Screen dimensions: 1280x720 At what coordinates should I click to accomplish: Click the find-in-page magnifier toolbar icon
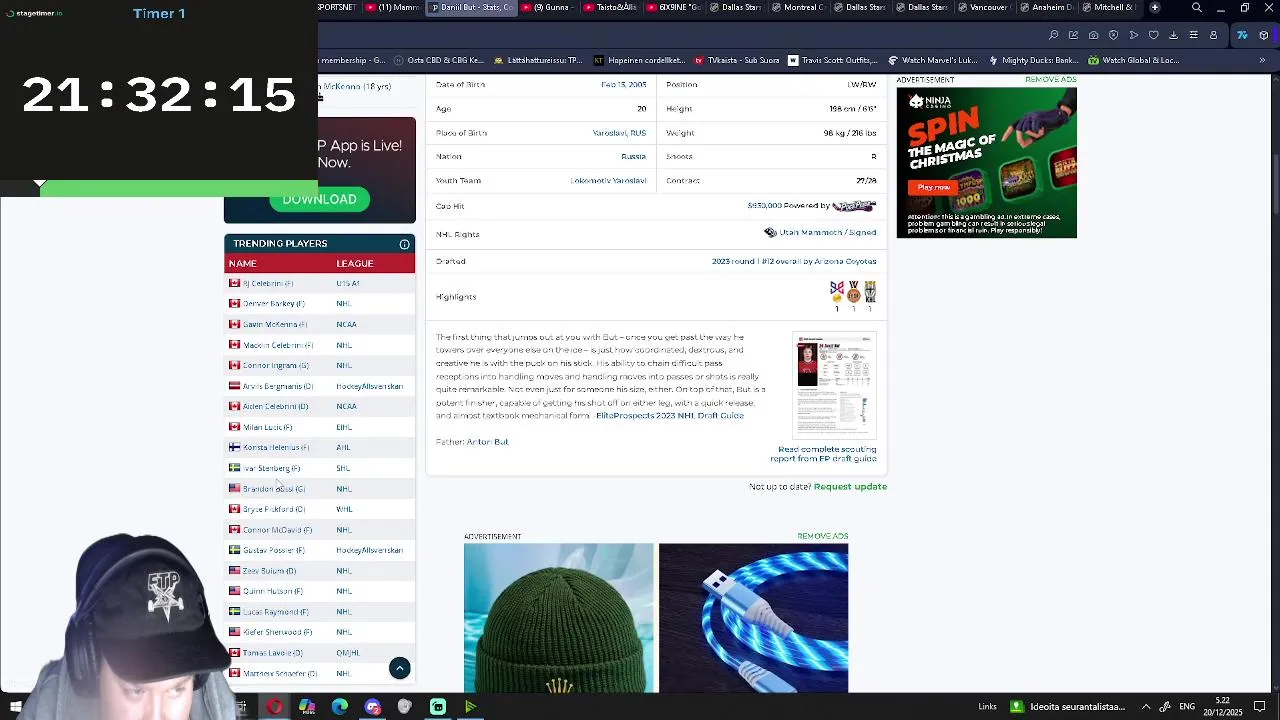[x=1053, y=35]
